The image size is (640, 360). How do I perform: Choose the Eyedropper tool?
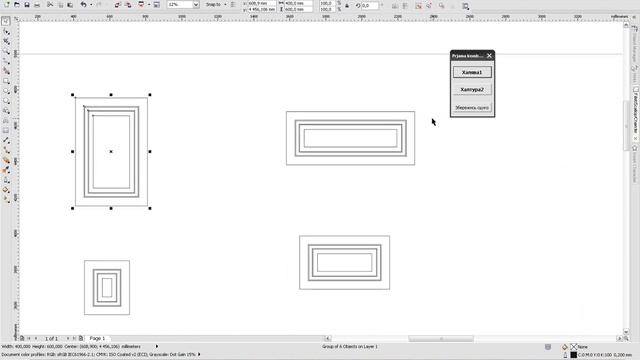[x=6, y=170]
